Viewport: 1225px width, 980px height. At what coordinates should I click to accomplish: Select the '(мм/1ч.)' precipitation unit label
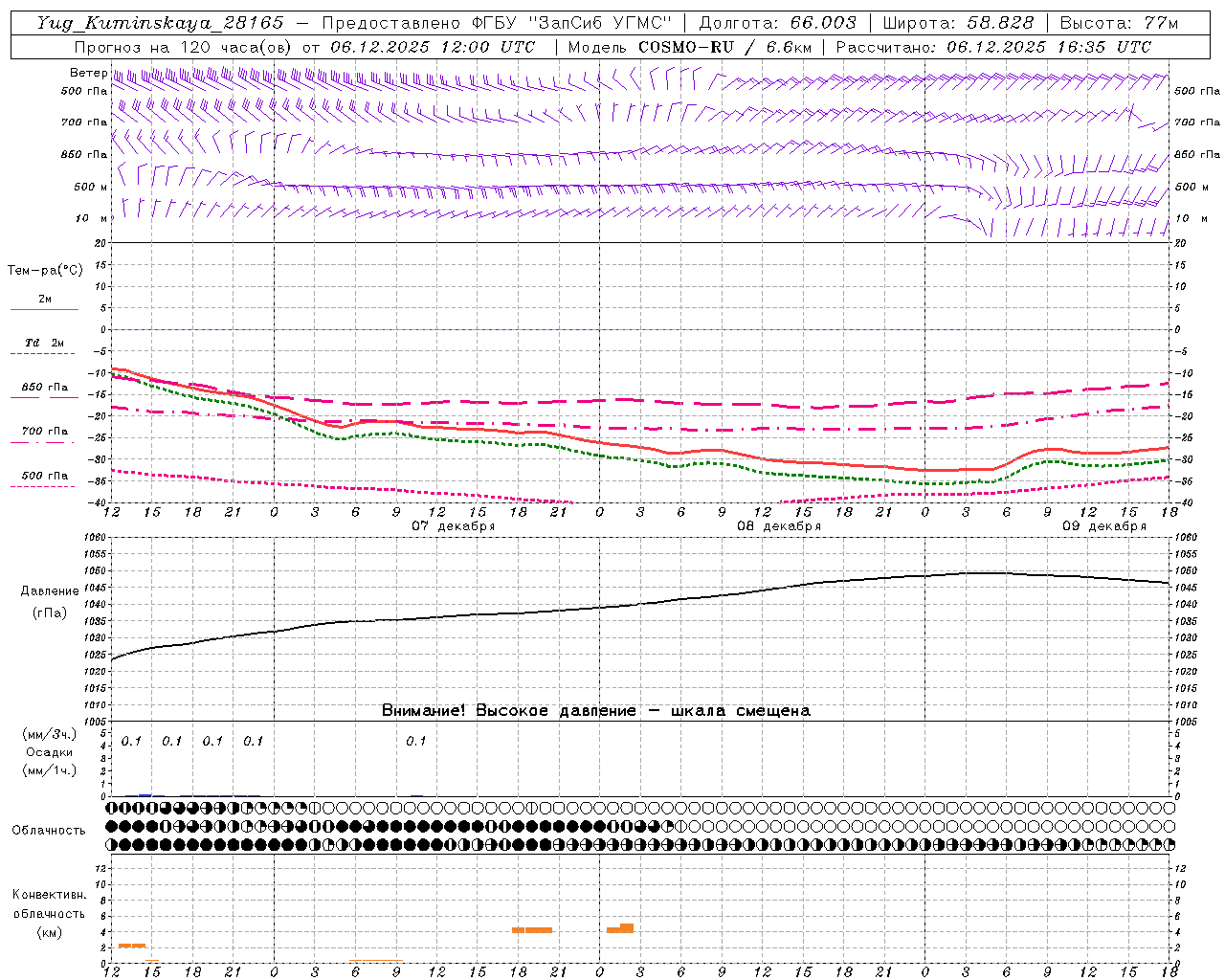(50, 770)
